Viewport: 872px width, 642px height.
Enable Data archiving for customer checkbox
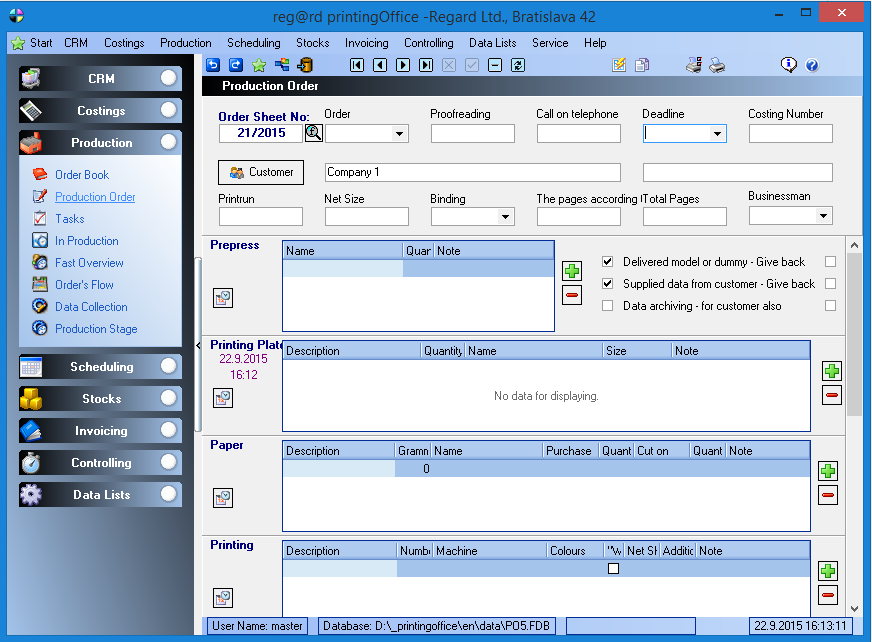[x=608, y=306]
